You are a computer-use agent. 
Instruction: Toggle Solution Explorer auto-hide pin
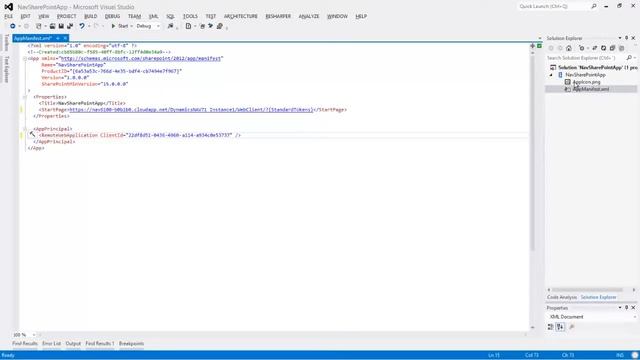[627, 38]
